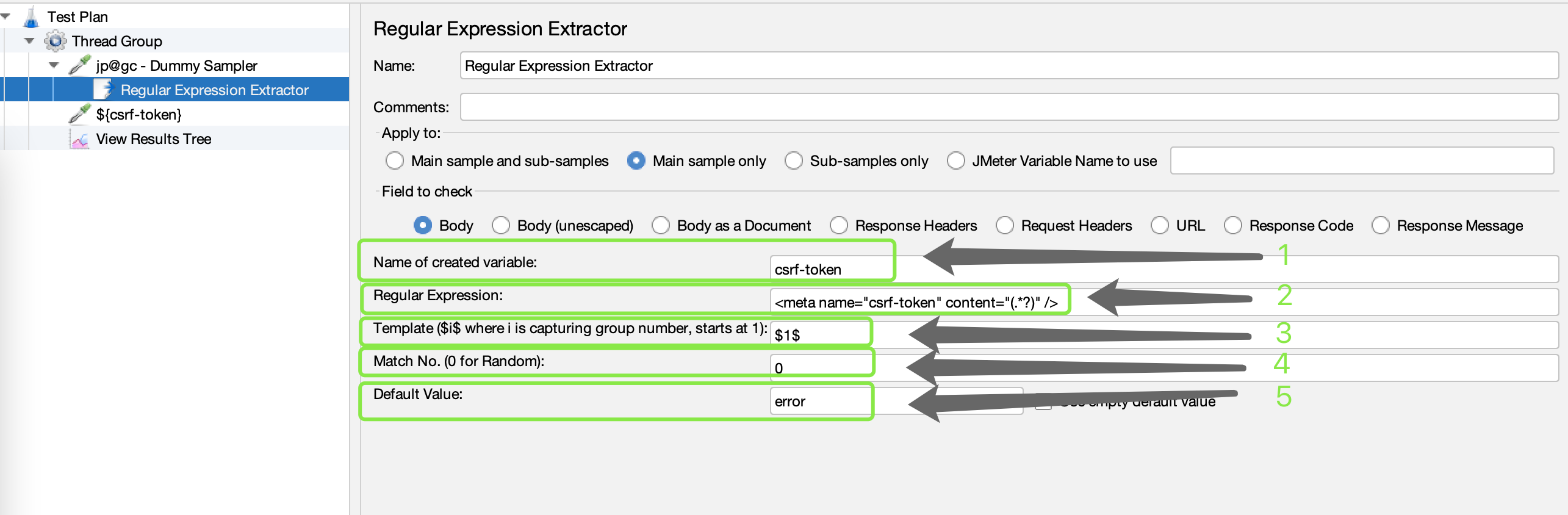Select the Response Code radio button

1233,226
